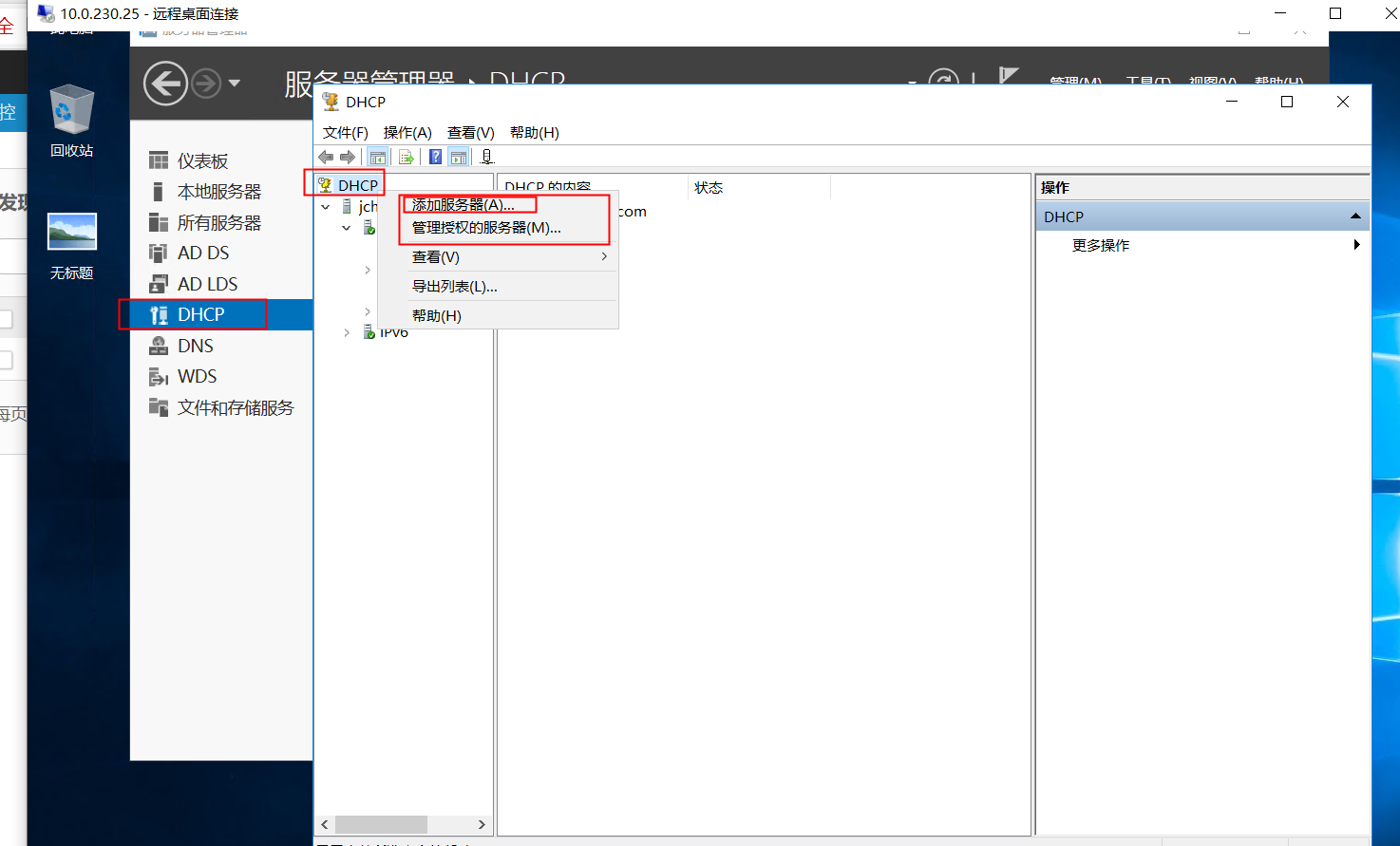Click right arrow of tree pane scrollbar
1400x846 pixels.
pos(482,824)
